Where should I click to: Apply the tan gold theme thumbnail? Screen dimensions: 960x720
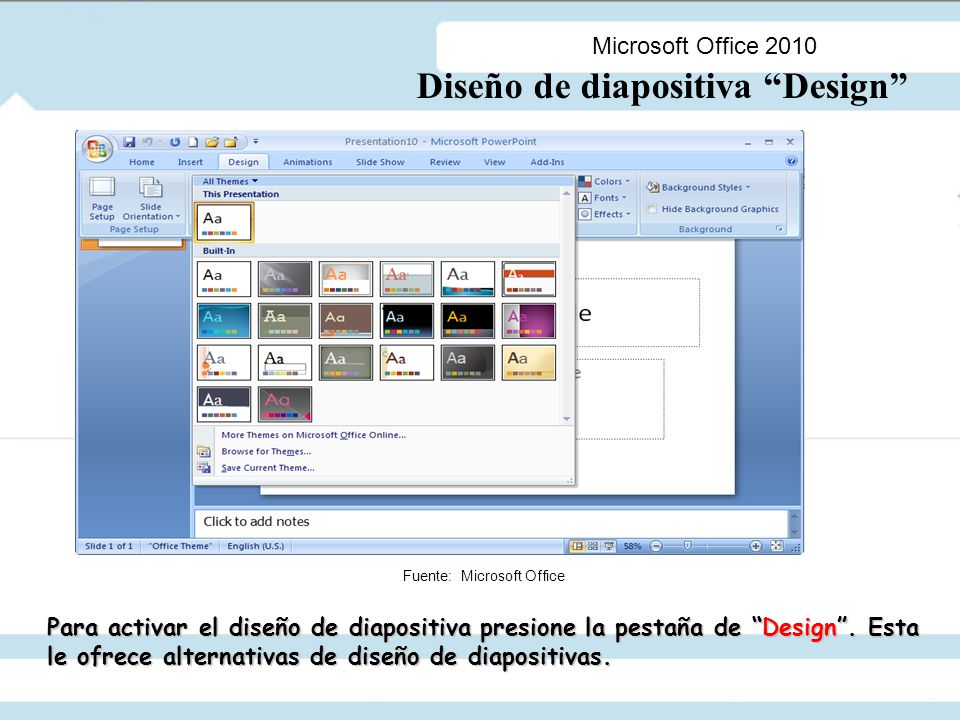click(x=529, y=362)
